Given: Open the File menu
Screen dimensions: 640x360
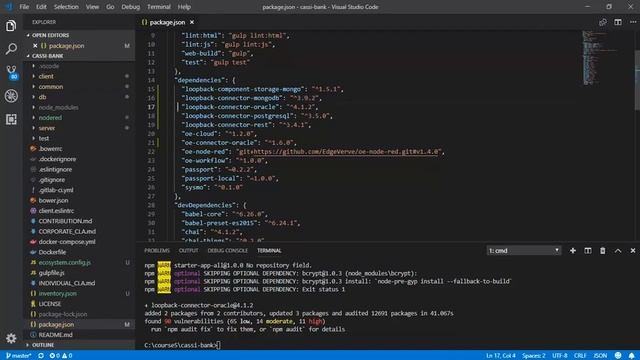Looking at the screenshot, I should click(24, 7).
